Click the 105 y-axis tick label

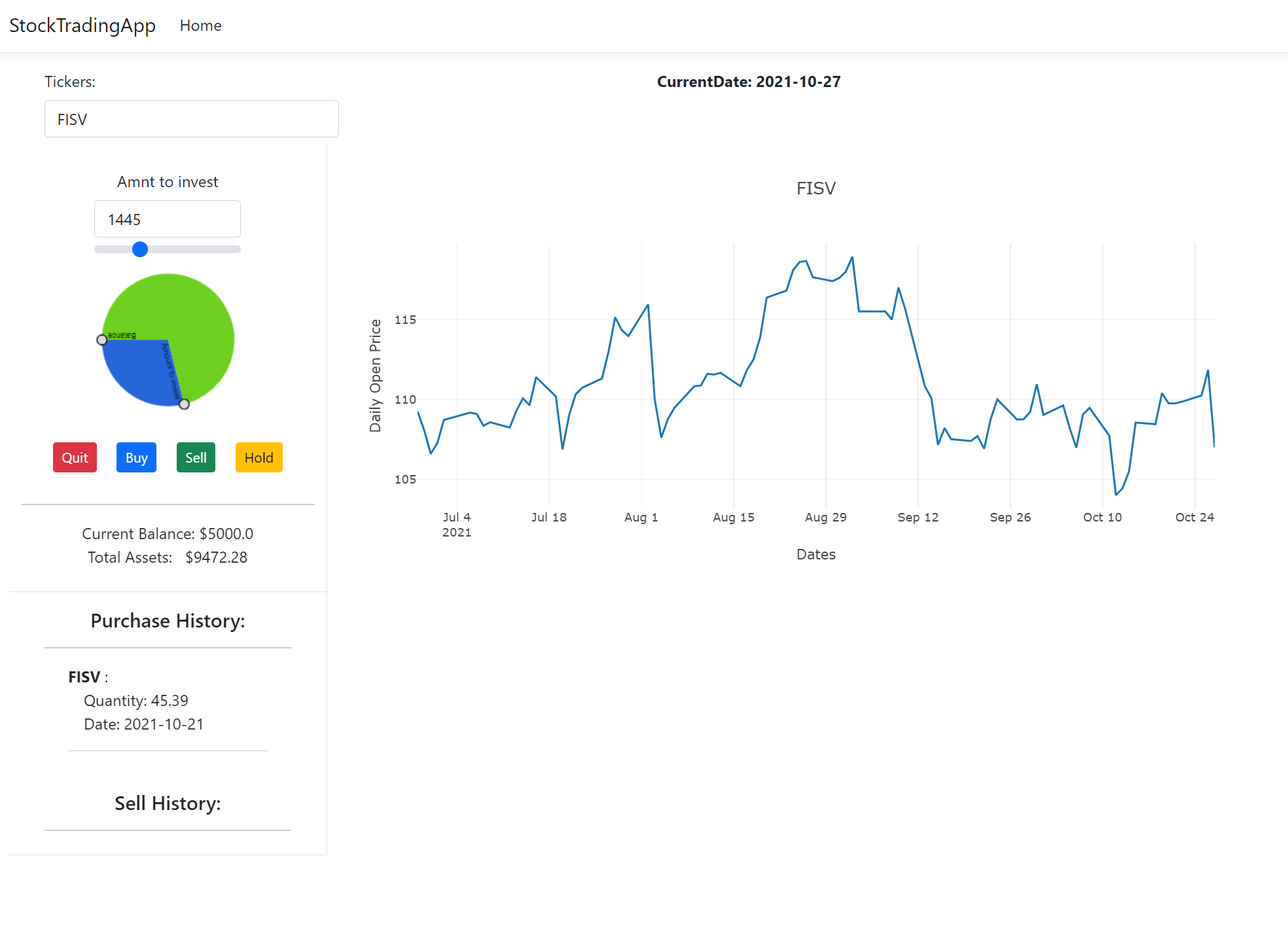point(406,479)
